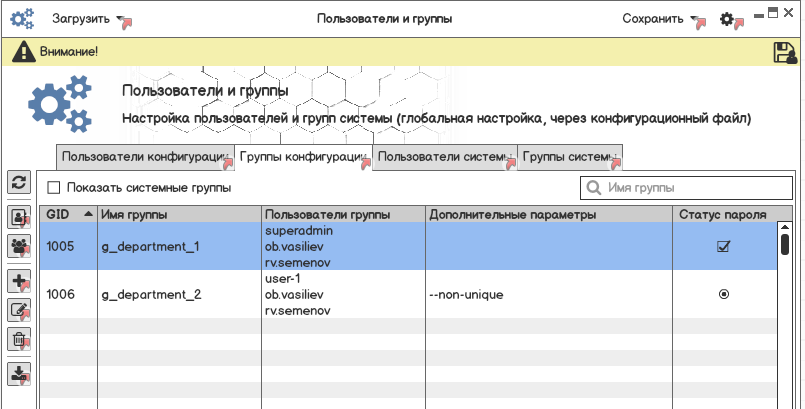805x409 pixels.
Task: Click the trash bin delete icon
Action: tap(19, 339)
